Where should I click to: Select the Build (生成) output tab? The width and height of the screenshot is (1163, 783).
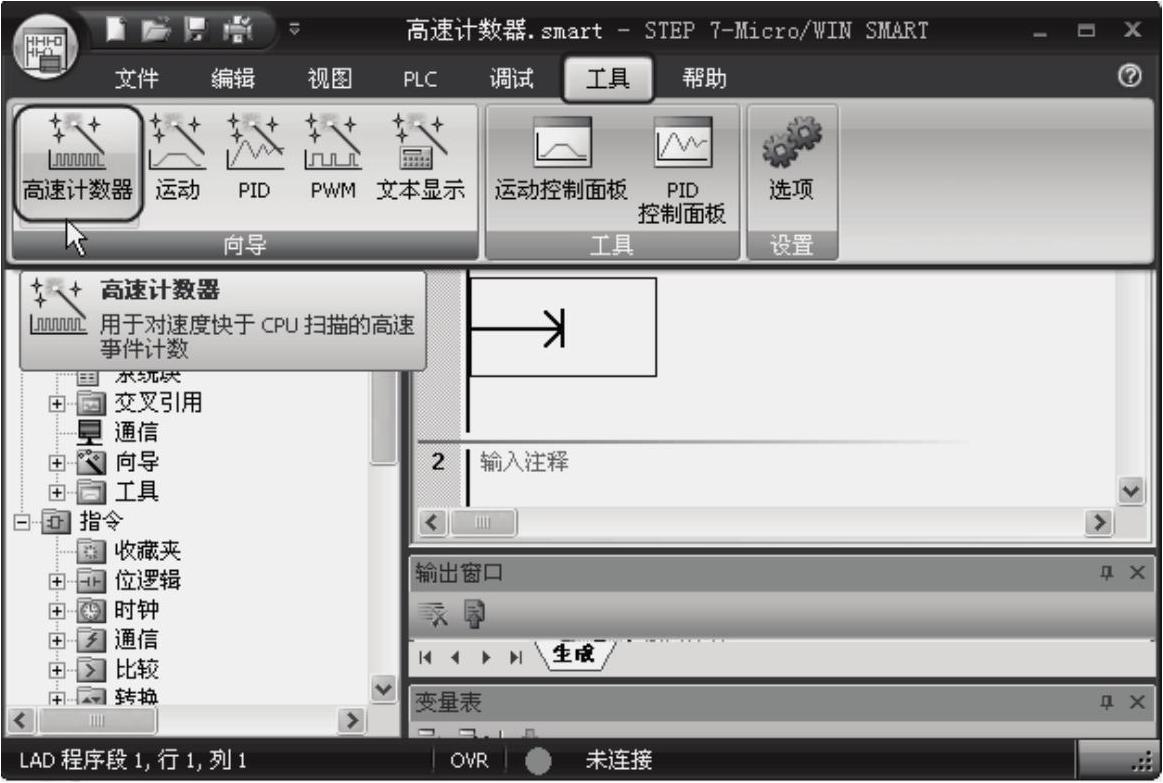(574, 654)
